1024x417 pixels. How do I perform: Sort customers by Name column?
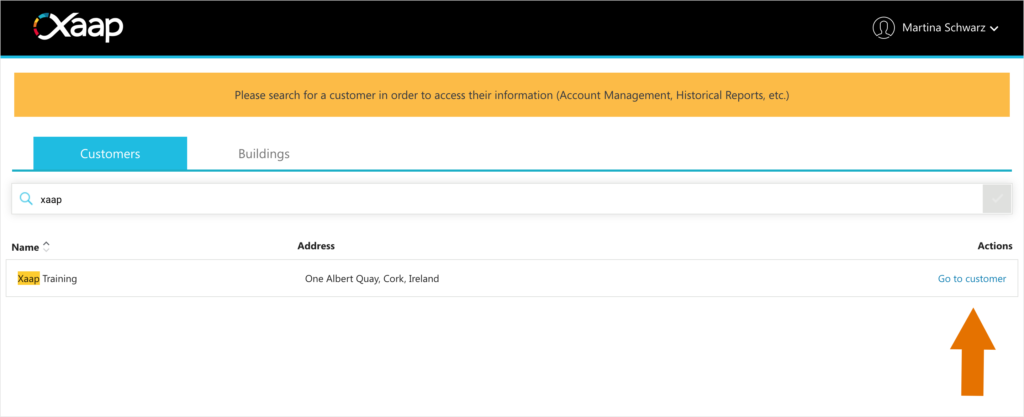(x=31, y=247)
